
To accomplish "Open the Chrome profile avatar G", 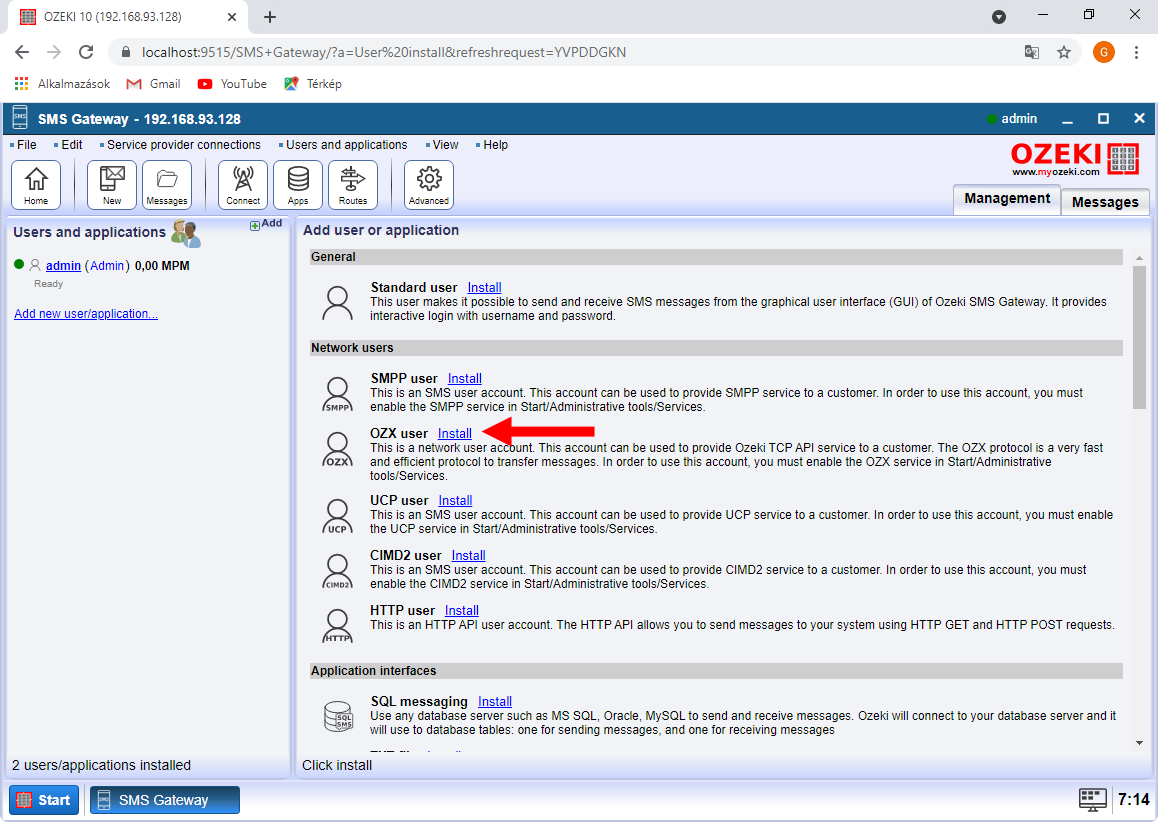I will click(1103, 52).
